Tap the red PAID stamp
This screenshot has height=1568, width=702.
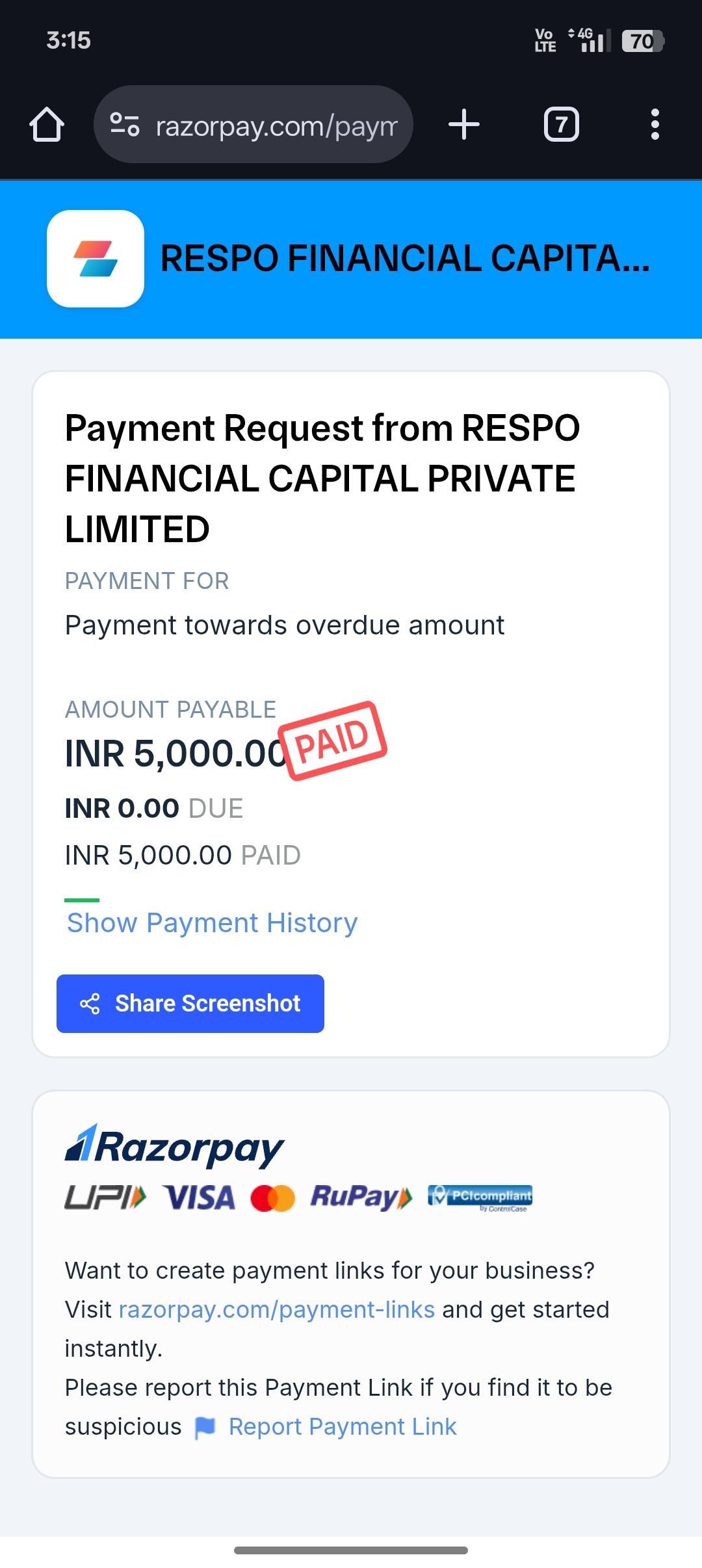(x=333, y=740)
